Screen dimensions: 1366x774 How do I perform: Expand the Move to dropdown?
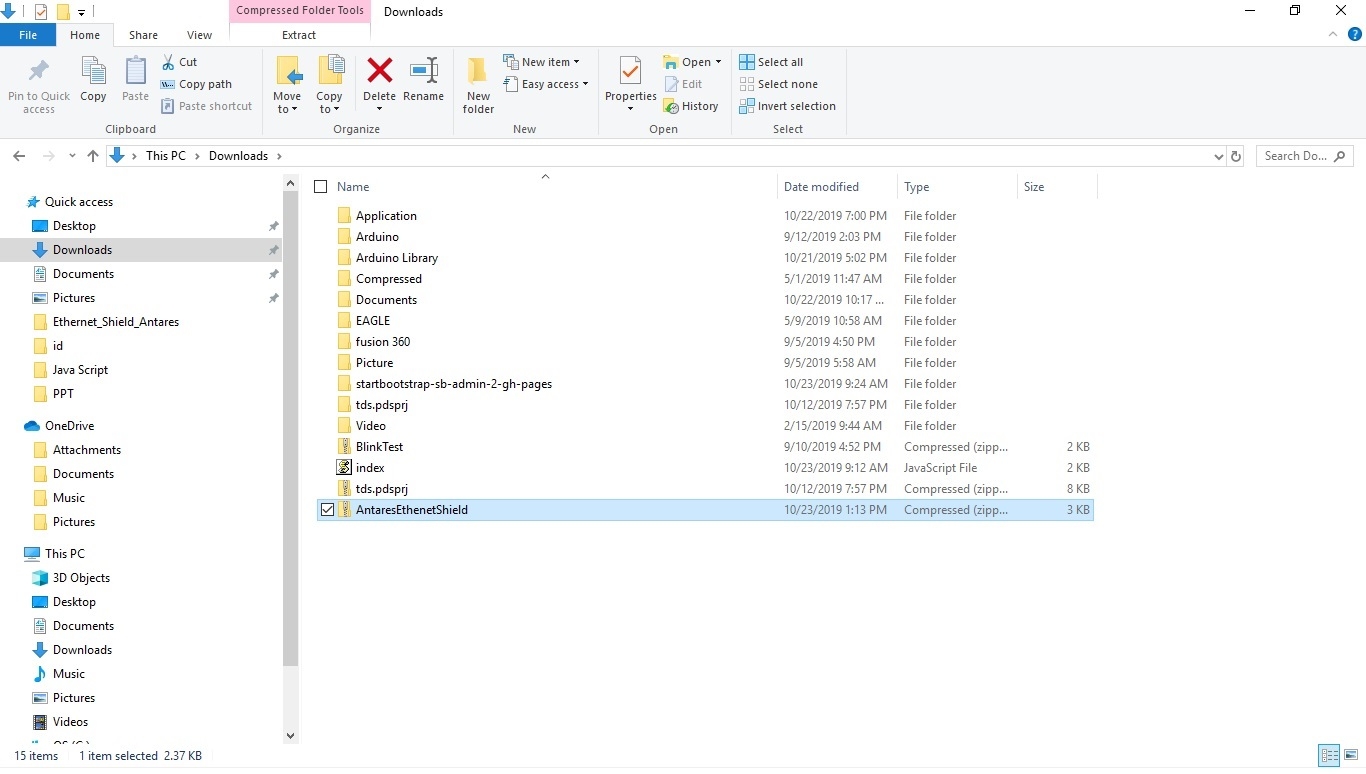(x=287, y=109)
